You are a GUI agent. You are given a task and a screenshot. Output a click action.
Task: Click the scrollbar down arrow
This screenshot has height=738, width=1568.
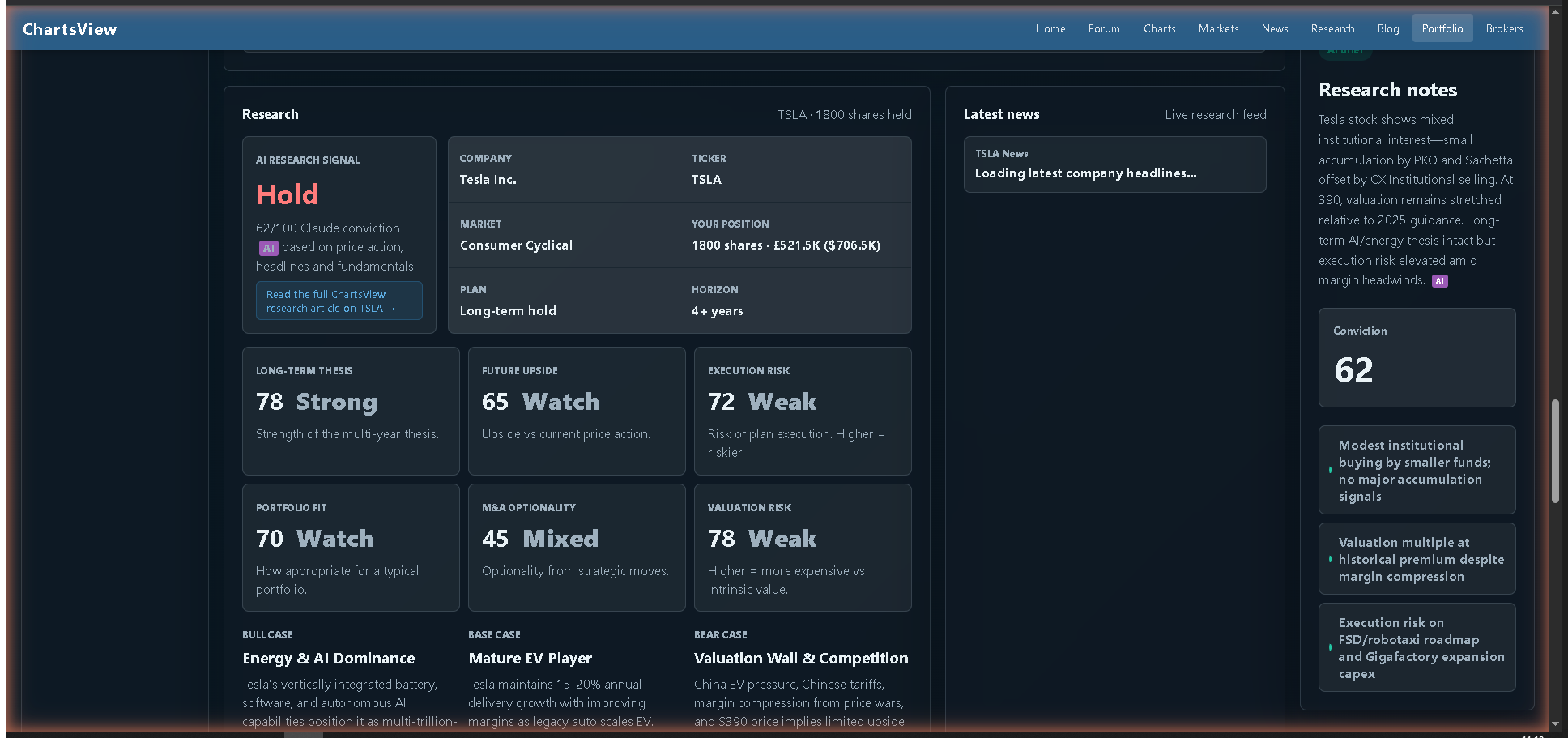[x=1555, y=723]
